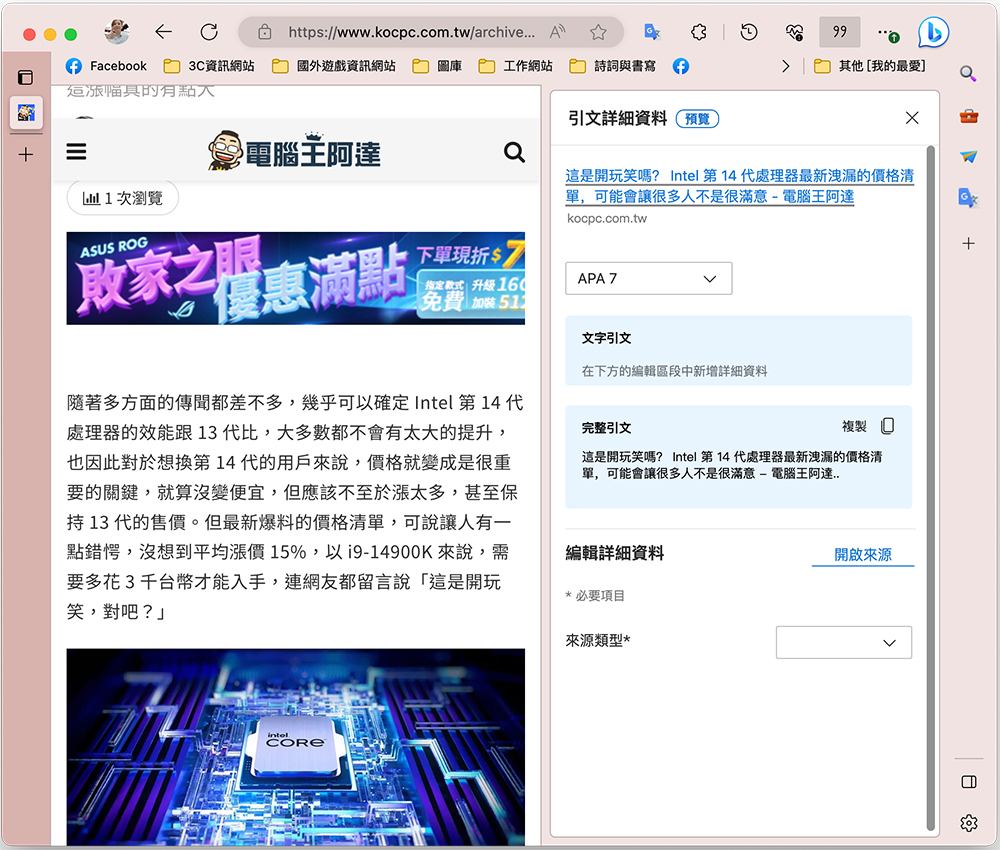The height and width of the screenshot is (850, 1000).
Task: Open the 國外遊戲資訊網站 bookmark folder
Action: click(334, 66)
